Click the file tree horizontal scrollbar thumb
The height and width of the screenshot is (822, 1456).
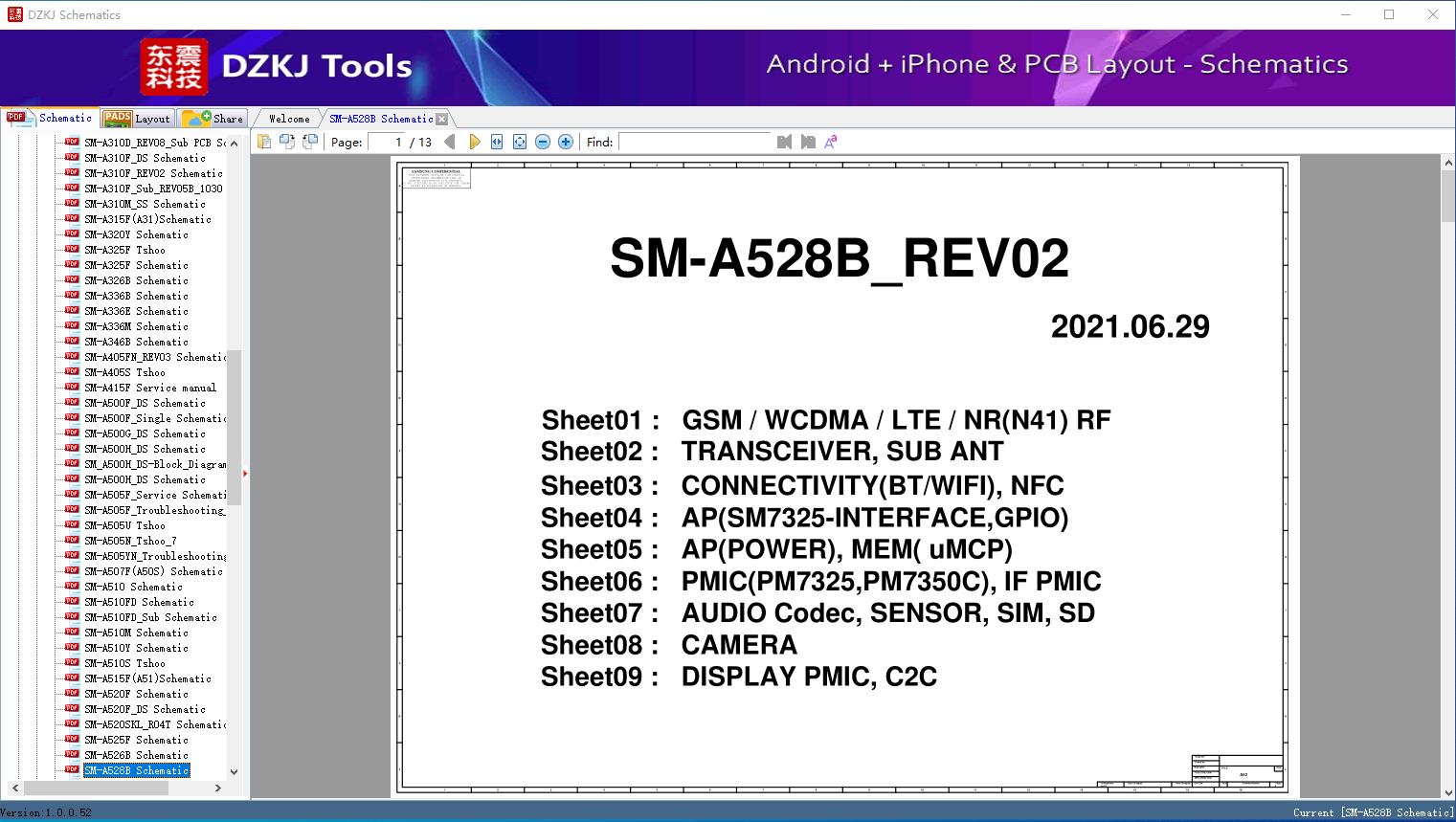tap(96, 788)
